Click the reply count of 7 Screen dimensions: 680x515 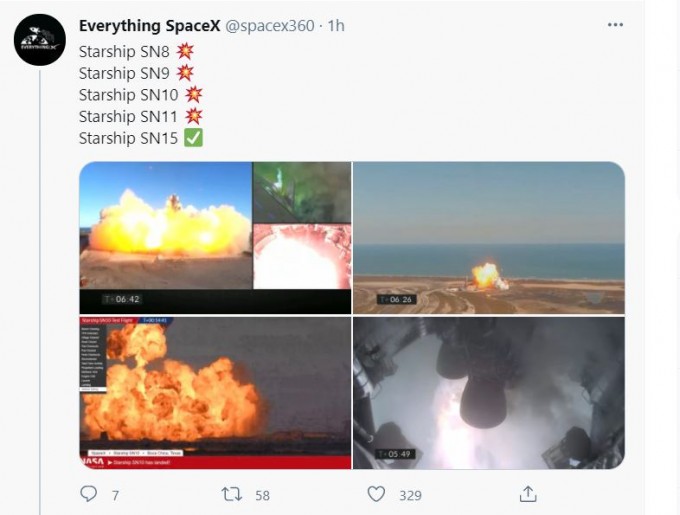click(115, 495)
